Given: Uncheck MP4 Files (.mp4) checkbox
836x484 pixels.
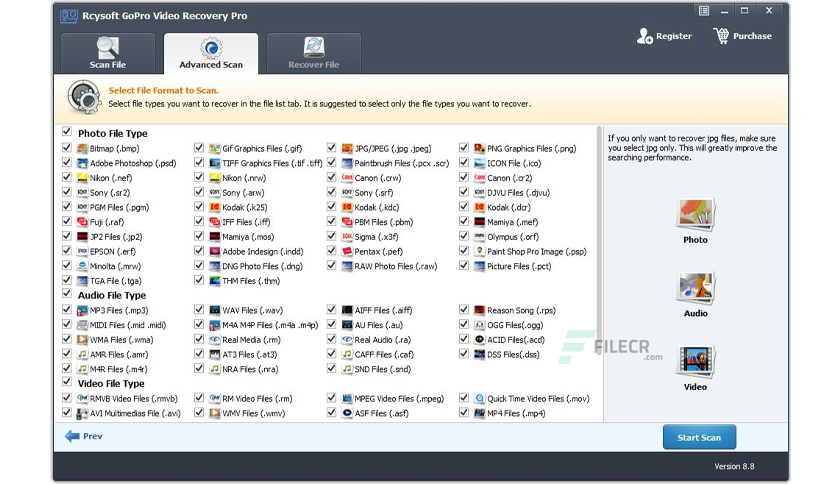Looking at the screenshot, I should tap(464, 412).
